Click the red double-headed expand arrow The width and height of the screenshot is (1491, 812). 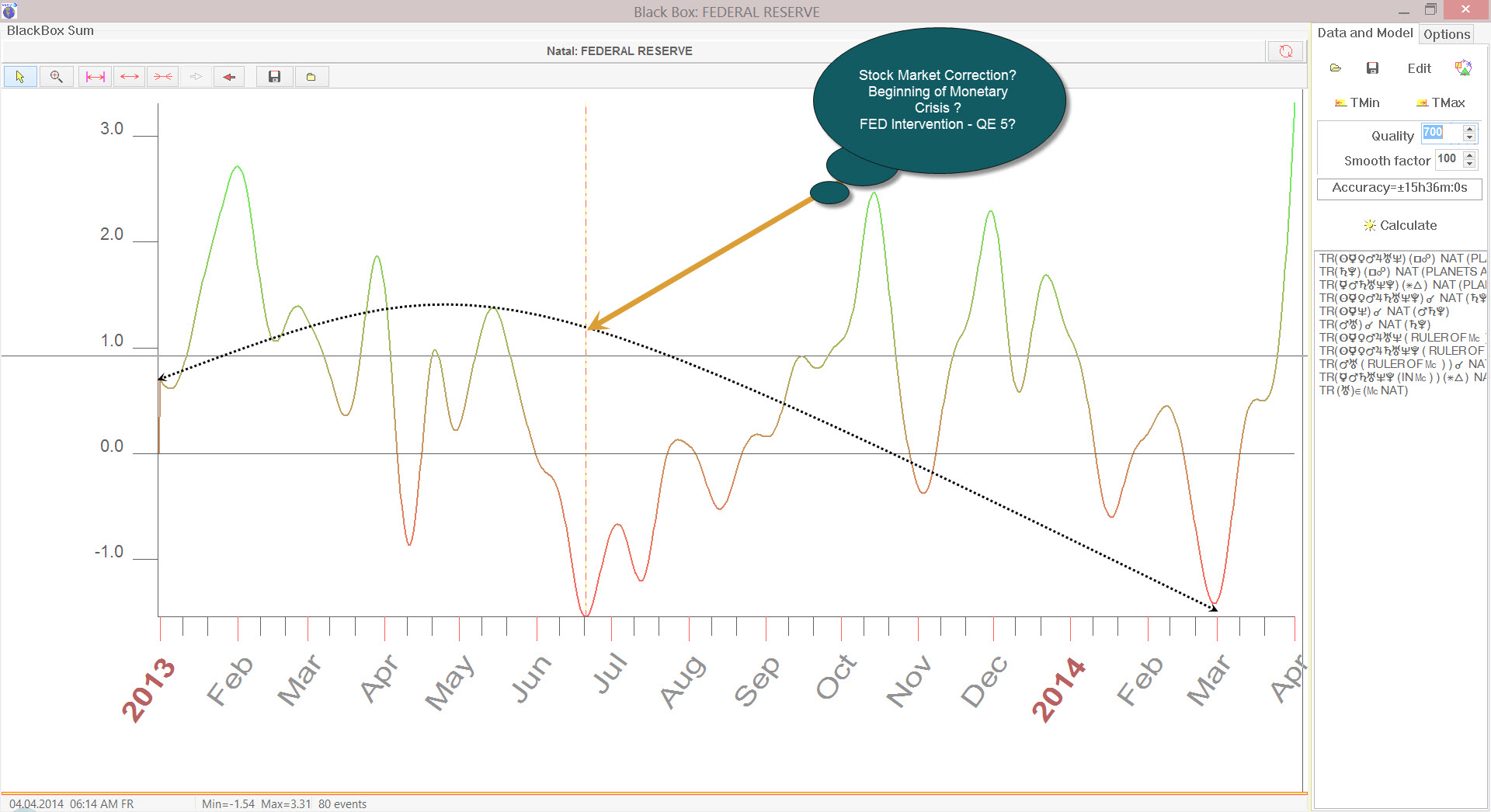[130, 77]
